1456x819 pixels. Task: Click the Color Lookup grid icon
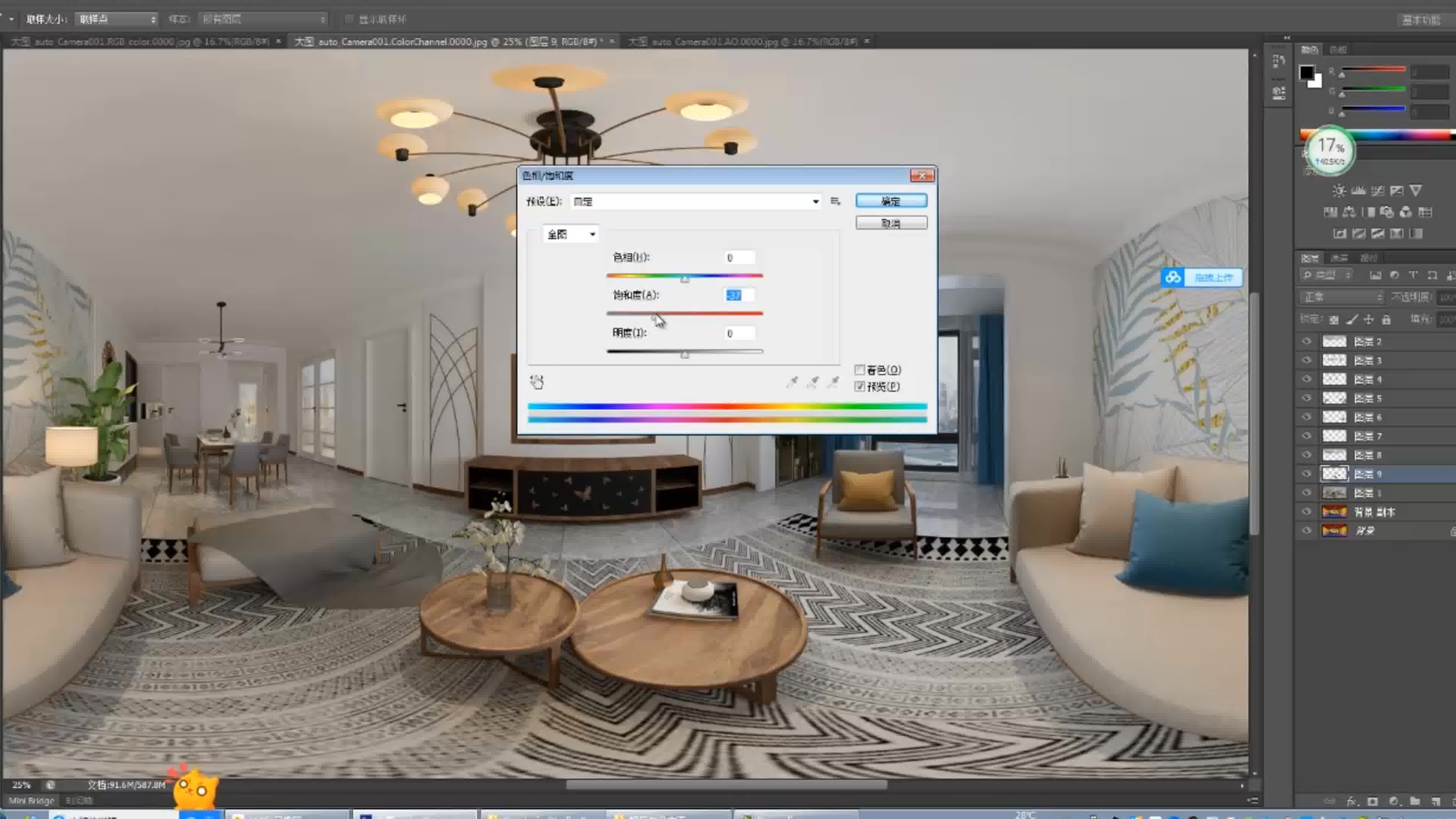pos(1425,212)
